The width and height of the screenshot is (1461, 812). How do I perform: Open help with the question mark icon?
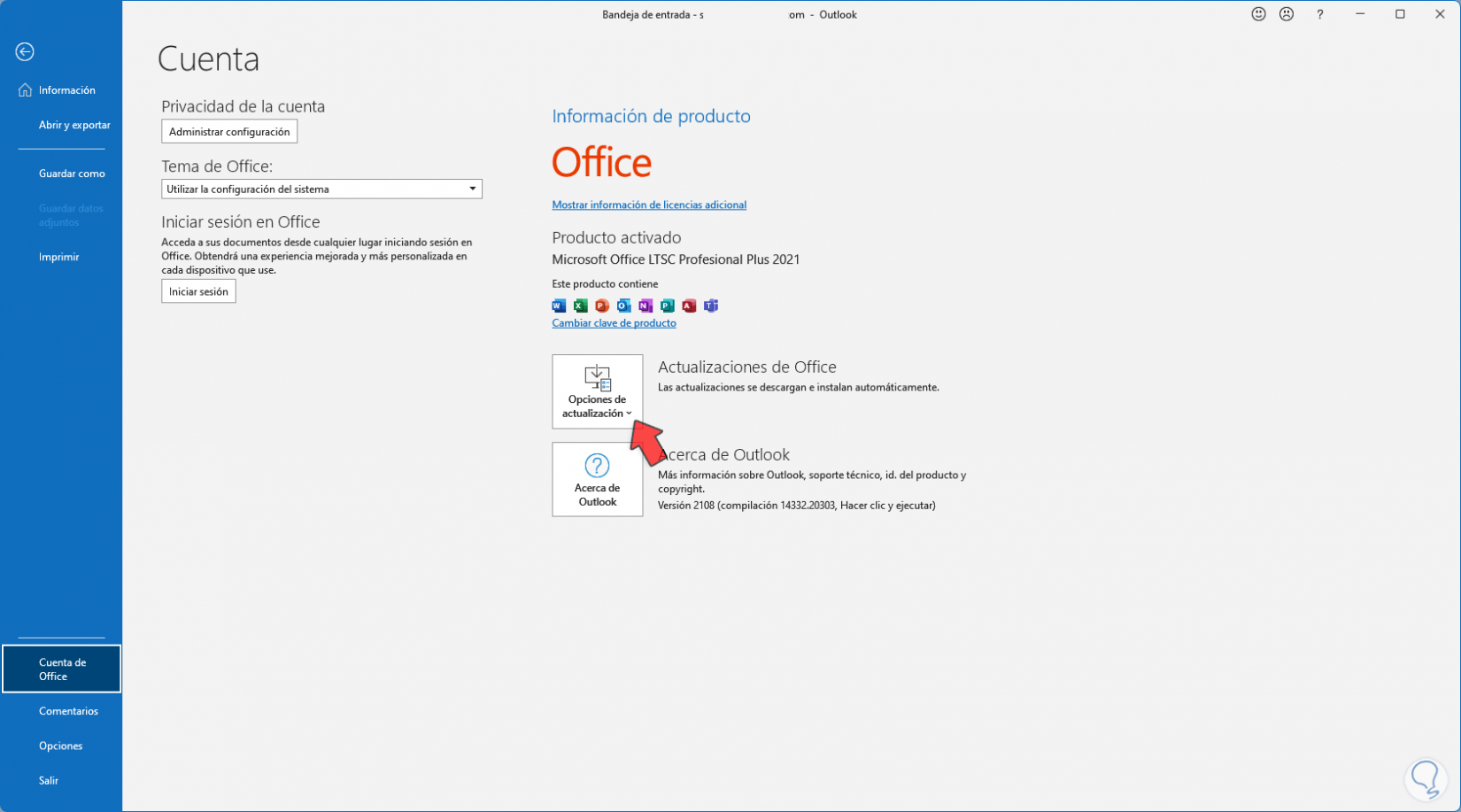click(1320, 14)
